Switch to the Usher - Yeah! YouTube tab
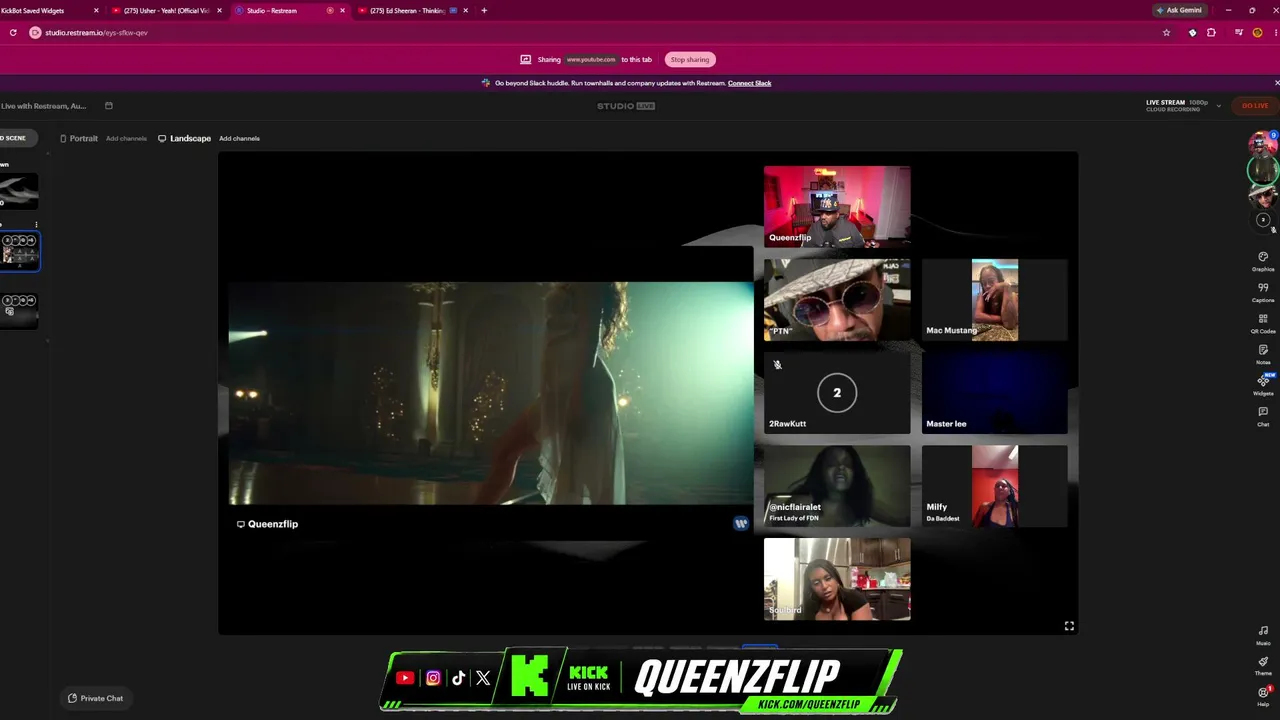Image resolution: width=1280 pixels, height=720 pixels. pyautogui.click(x=165, y=10)
